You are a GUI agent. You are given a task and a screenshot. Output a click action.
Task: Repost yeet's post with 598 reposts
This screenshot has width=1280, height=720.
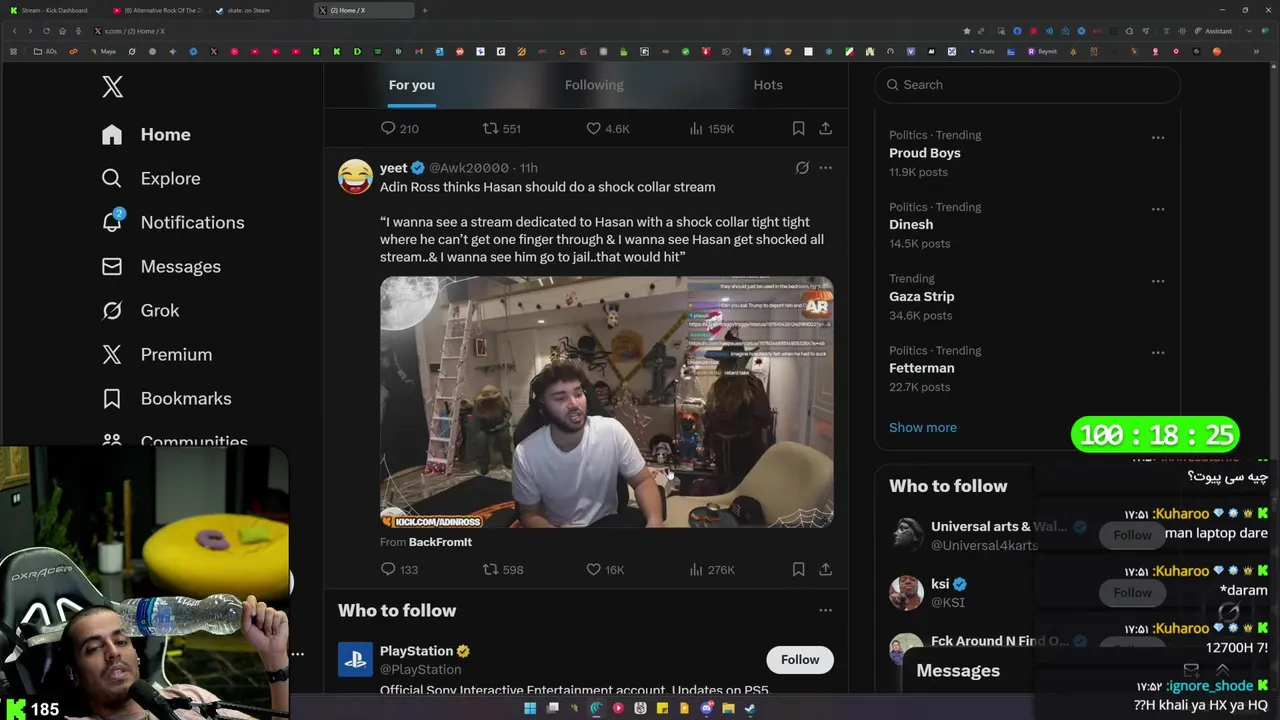503,570
